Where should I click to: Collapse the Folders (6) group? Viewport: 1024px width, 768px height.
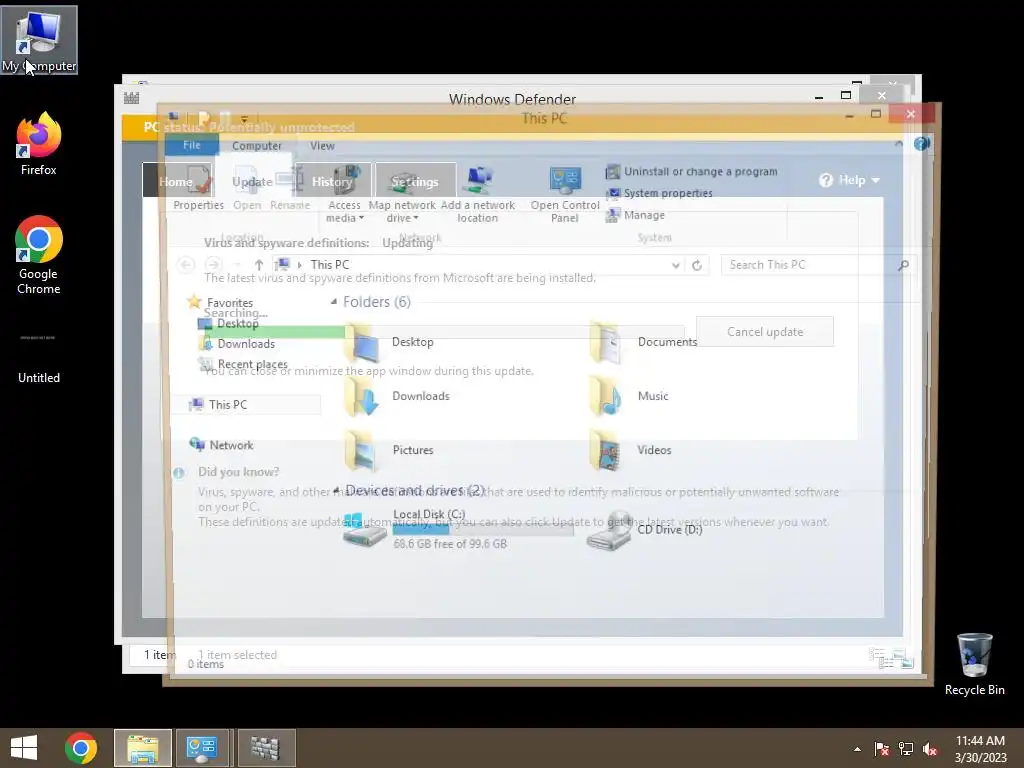tap(334, 302)
